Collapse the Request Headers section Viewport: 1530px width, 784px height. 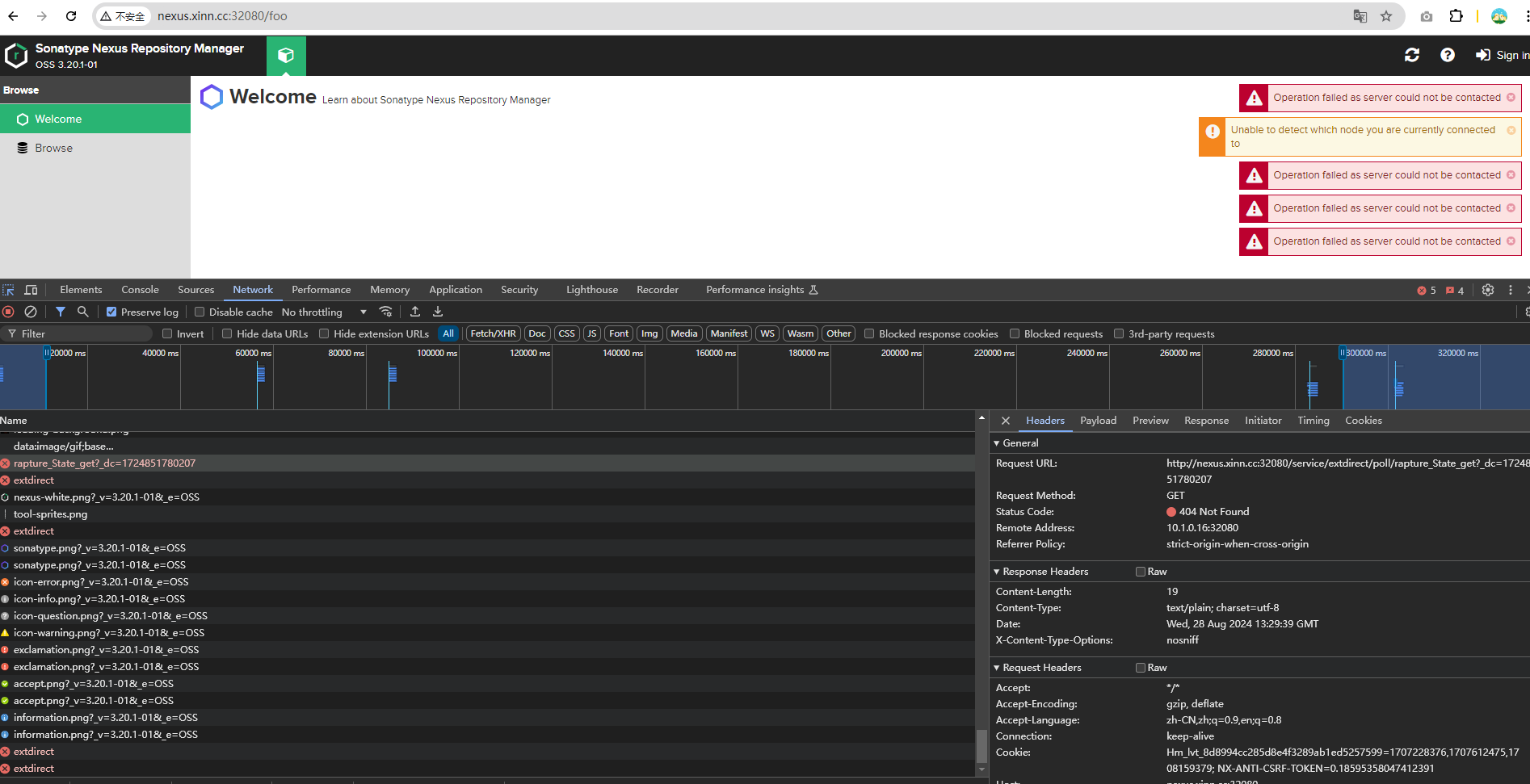997,668
